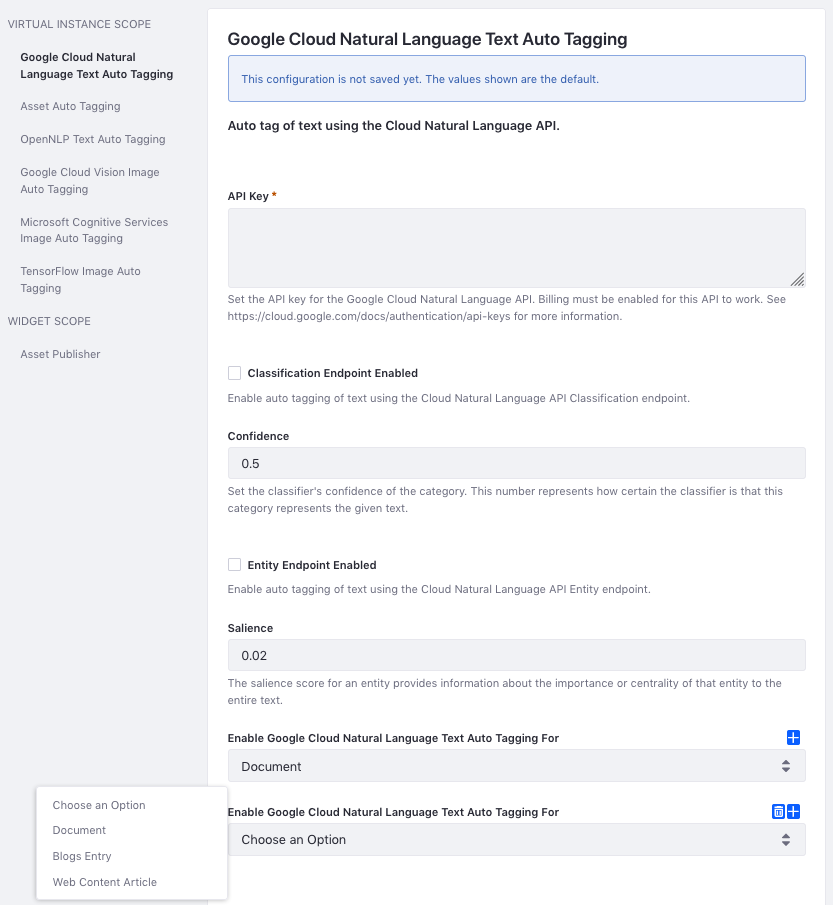
Task: Click the api-keys documentation URL text
Action: 369,316
